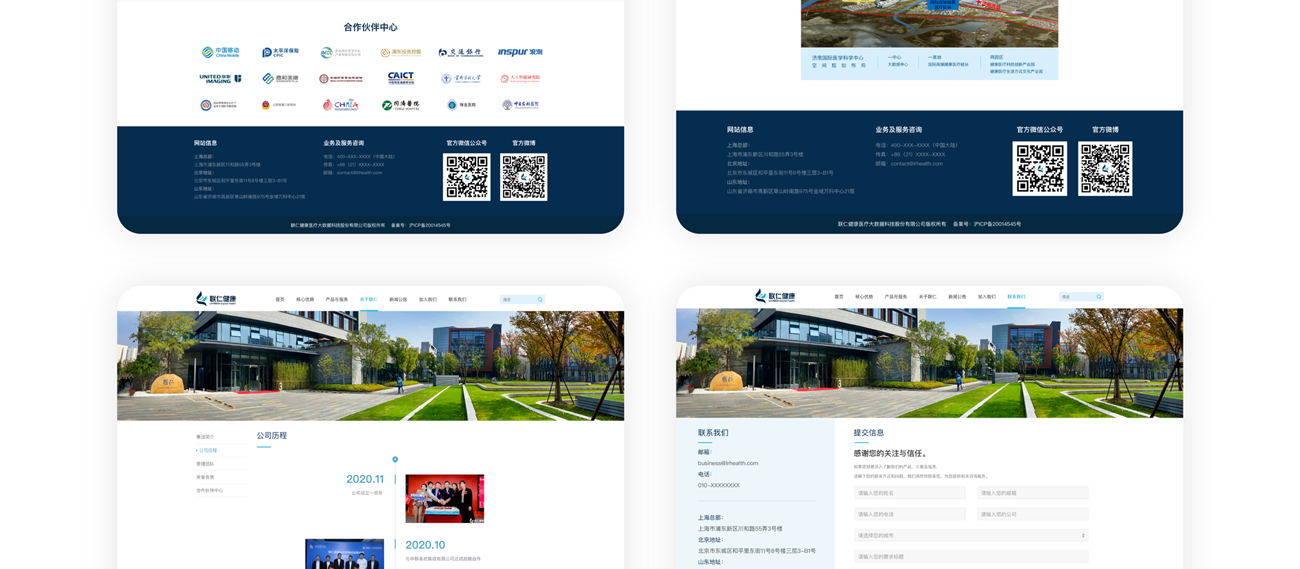Image resolution: width=1300 pixels, height=569 pixels.
Task: Click the 联仁健康 logo on the contact page
Action: pos(775,296)
